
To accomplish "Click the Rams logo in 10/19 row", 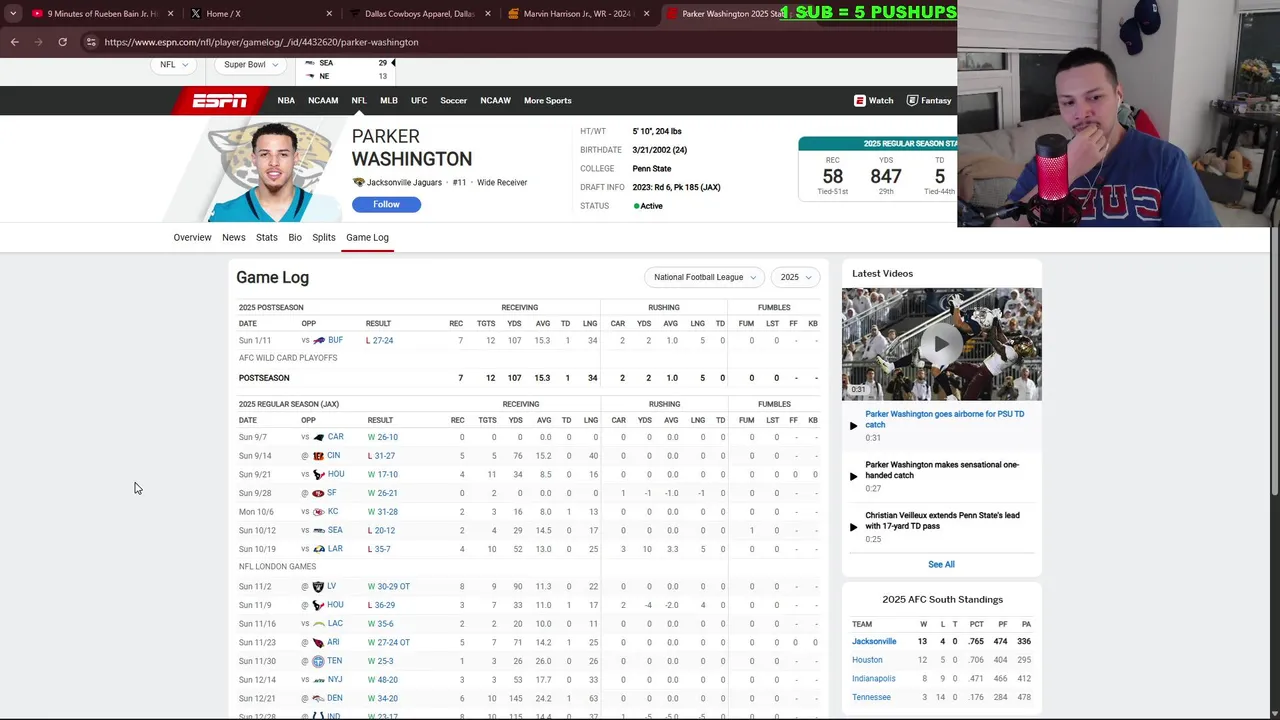I will coord(319,549).
